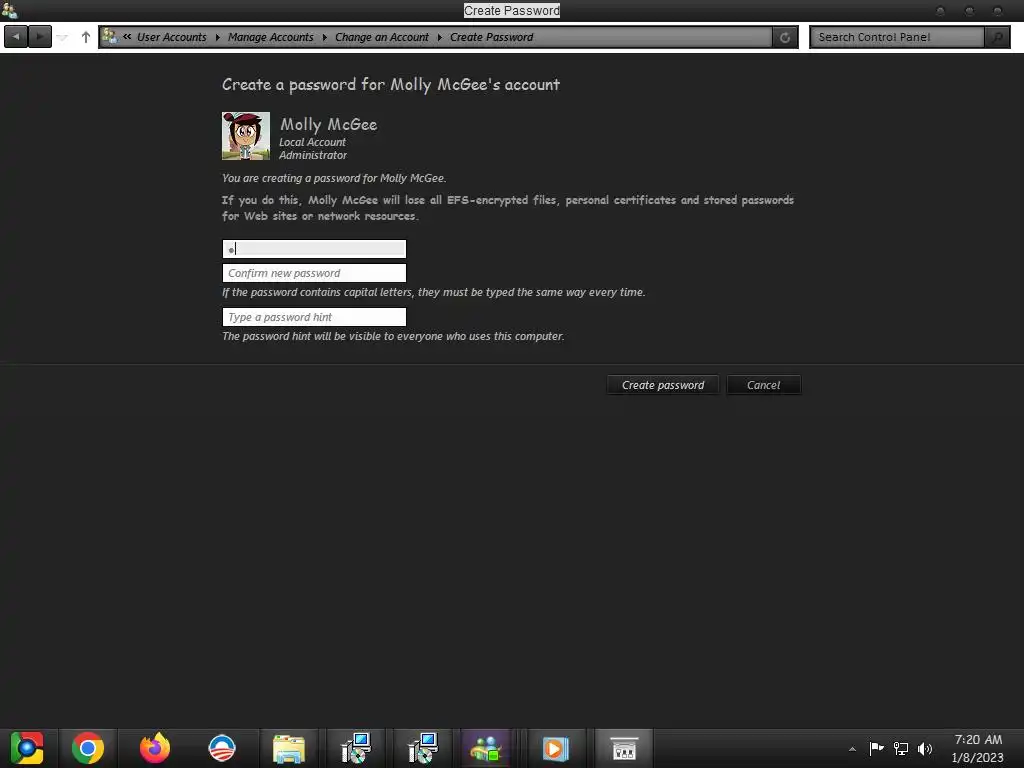1024x768 pixels.
Task: Focus the Search Control Panel box
Action: click(897, 37)
